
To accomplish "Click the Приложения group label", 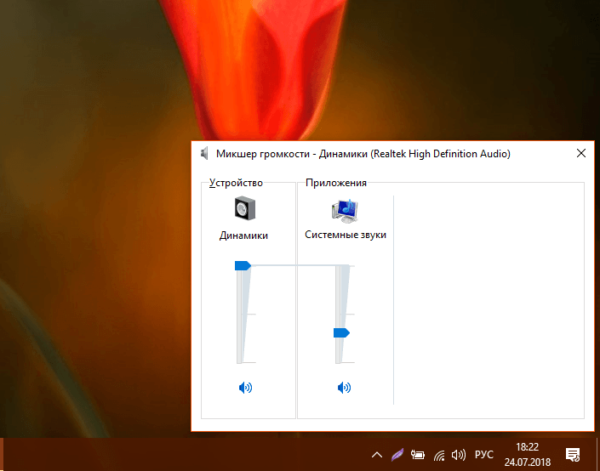I will coord(336,183).
